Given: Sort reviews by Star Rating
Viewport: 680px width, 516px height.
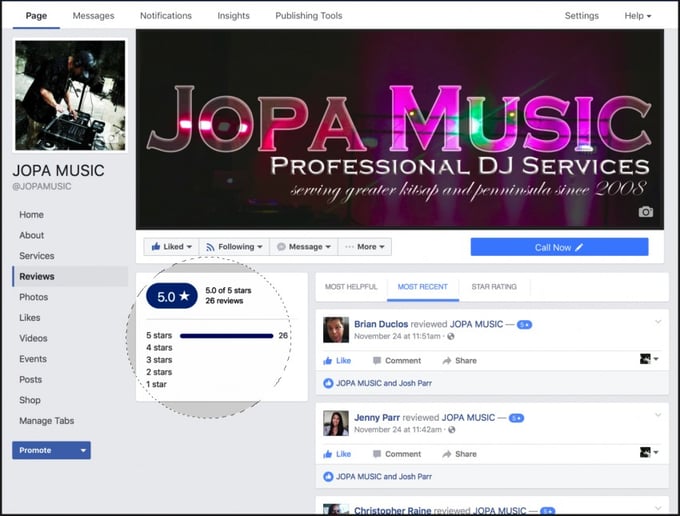Looking at the screenshot, I should point(494,287).
